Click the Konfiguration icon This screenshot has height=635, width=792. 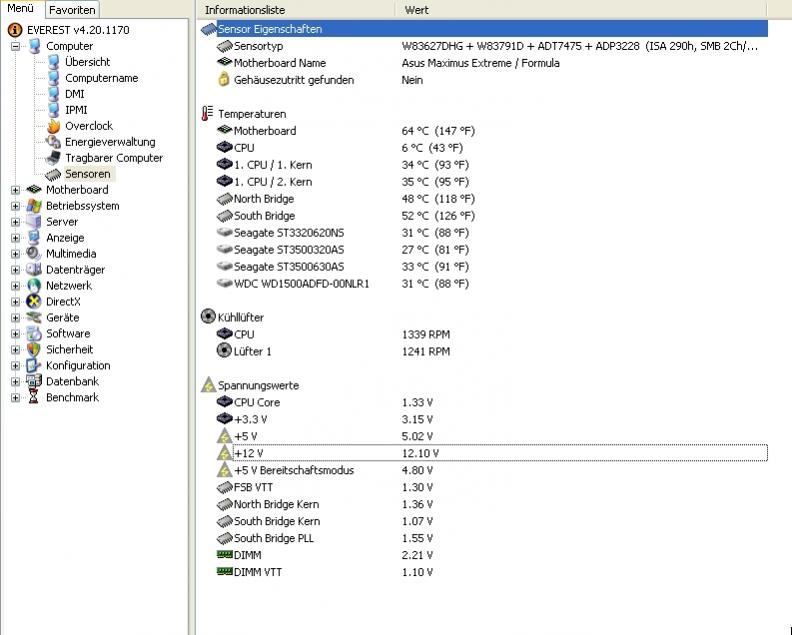pyautogui.click(x=34, y=365)
